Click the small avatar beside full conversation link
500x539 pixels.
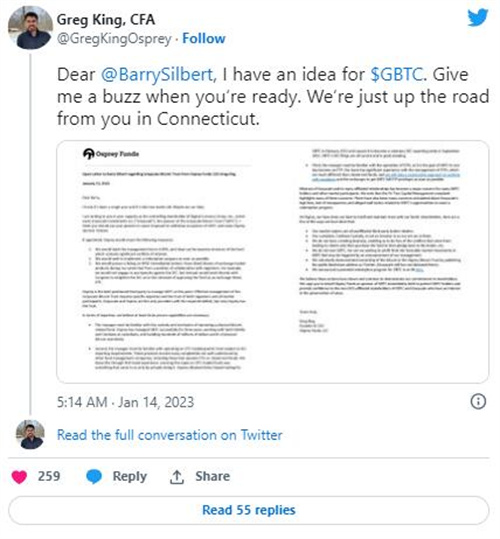[30, 434]
